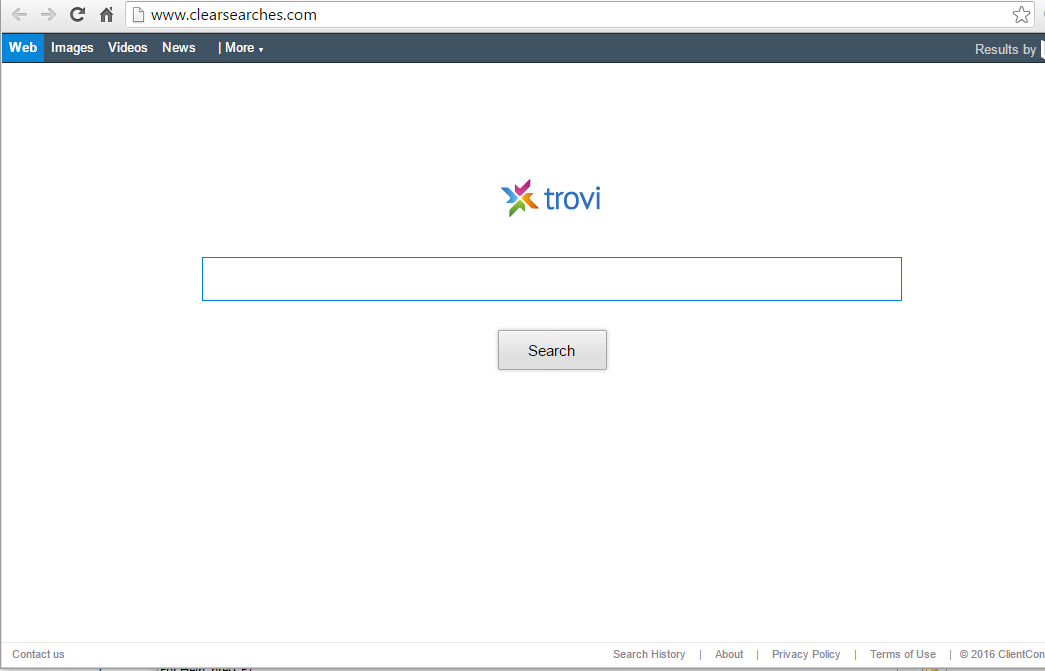
Task: Click the Trovi logo
Action: pyautogui.click(x=551, y=198)
